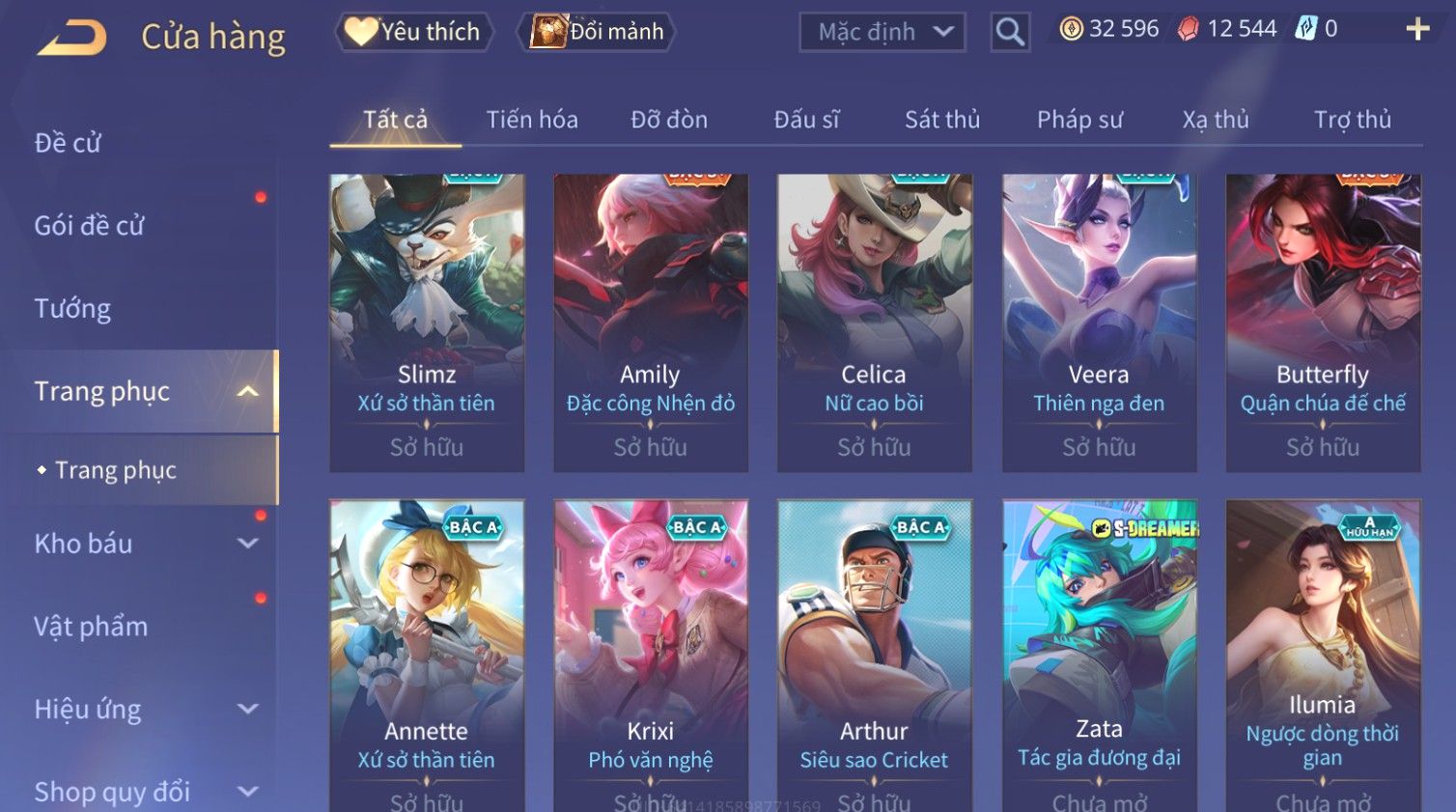
Task: Tap the blue voucher currency icon
Action: click(1305, 28)
